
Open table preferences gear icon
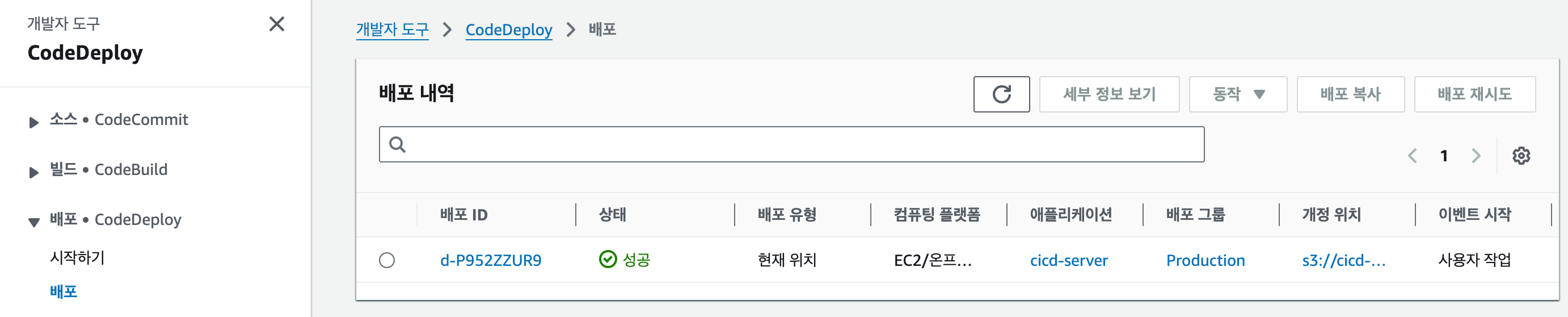(1520, 156)
